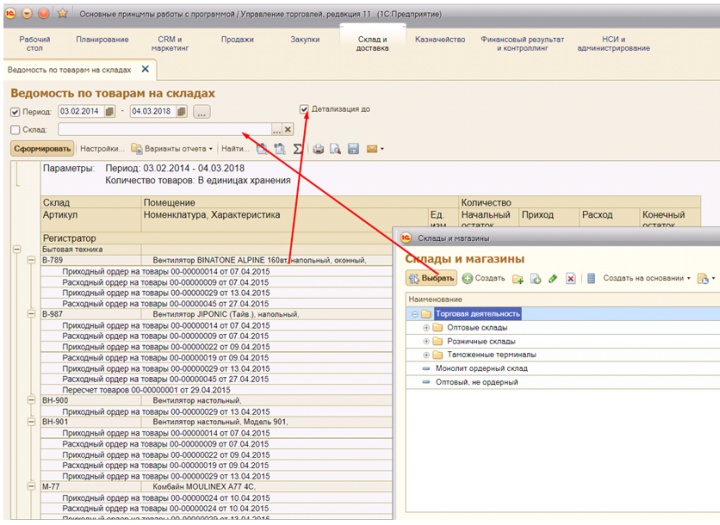This screenshot has height=525, width=720.
Task: Click the Выбрать button in warehouses window
Action: click(431, 278)
